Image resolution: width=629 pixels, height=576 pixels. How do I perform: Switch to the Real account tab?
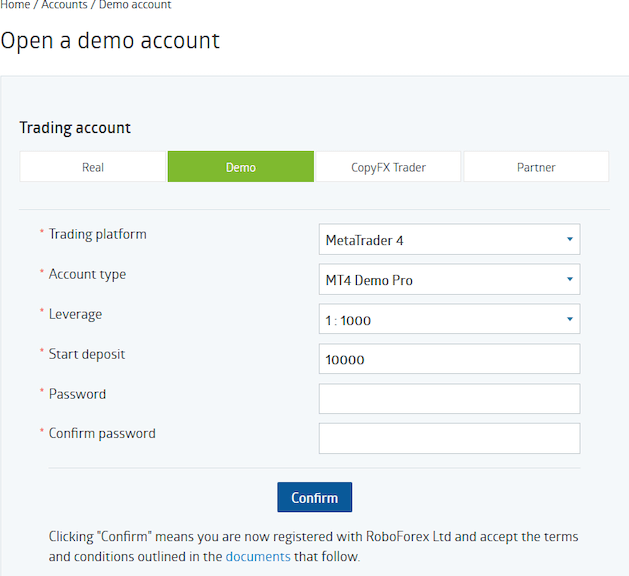[x=93, y=166]
